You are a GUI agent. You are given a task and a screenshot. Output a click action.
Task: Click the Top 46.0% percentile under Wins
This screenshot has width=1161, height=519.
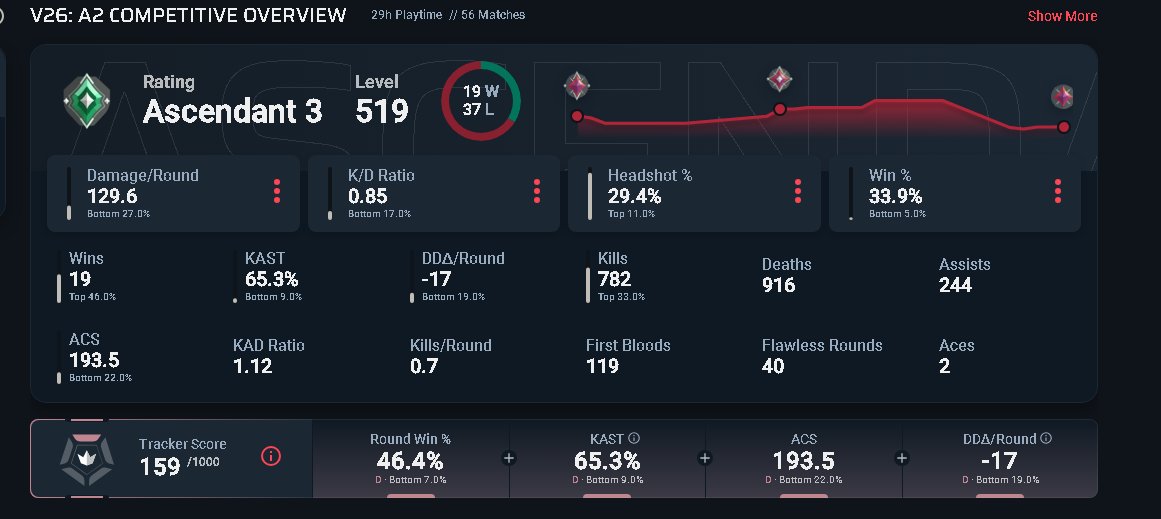(93, 297)
